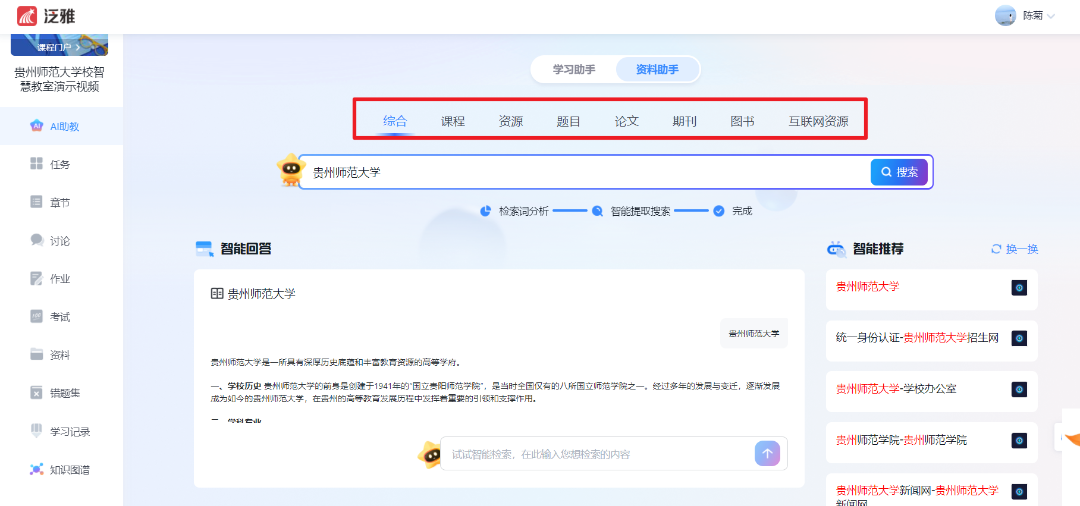The width and height of the screenshot is (1080, 506).
Task: Switch to 学习助手 mode
Action: point(574,70)
